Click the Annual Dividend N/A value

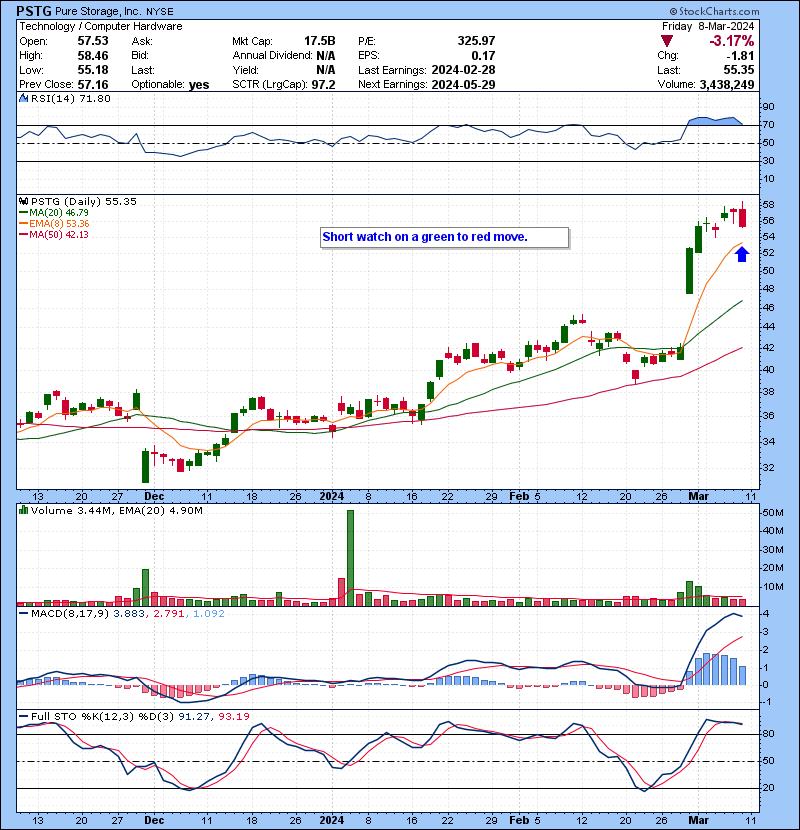326,56
